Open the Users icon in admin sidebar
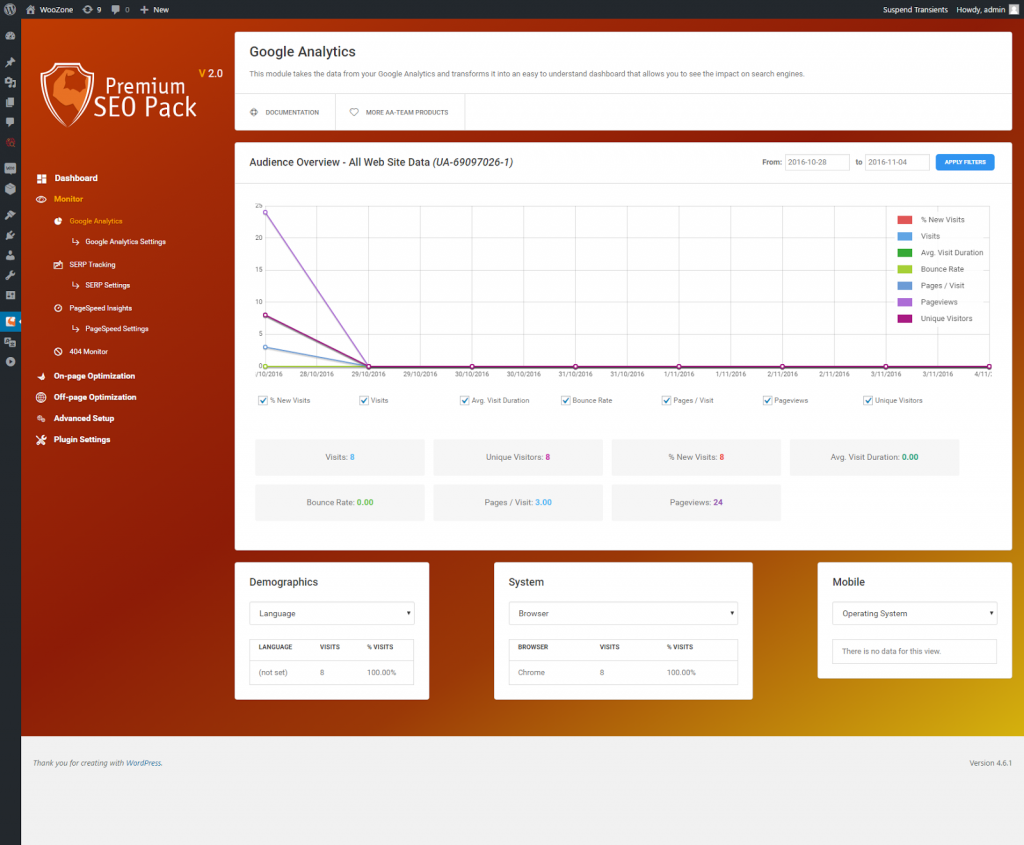This screenshot has height=845, width=1024. point(10,255)
